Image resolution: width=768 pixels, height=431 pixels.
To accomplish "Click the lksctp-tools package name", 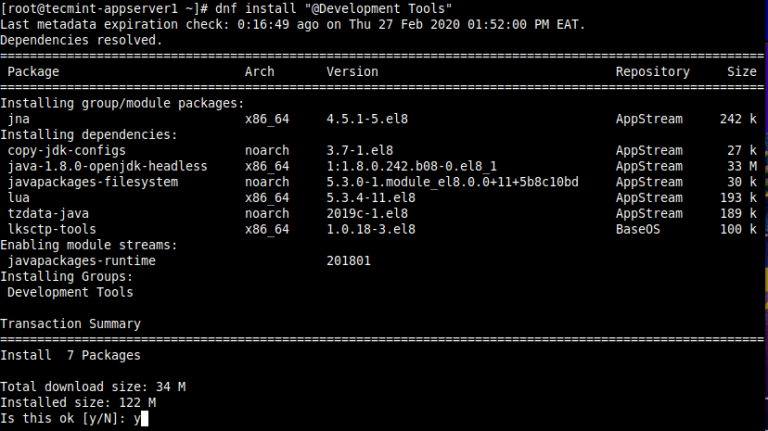I will [52, 229].
